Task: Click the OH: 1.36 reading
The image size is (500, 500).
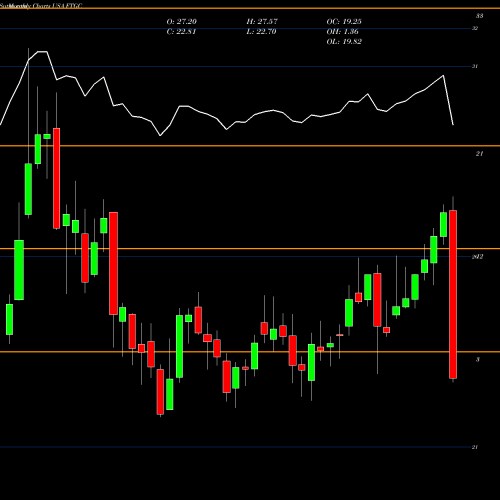Action: point(342,32)
